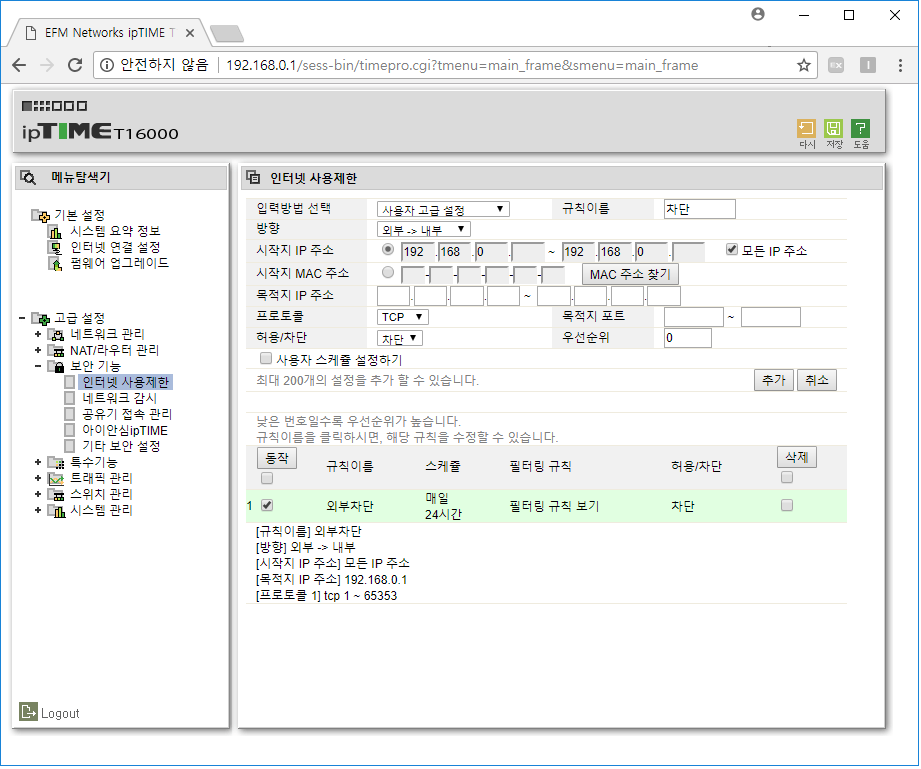Image resolution: width=921 pixels, height=769 pixels.
Task: Uncheck the 모든 IP 주소 checkbox
Action: click(x=734, y=250)
